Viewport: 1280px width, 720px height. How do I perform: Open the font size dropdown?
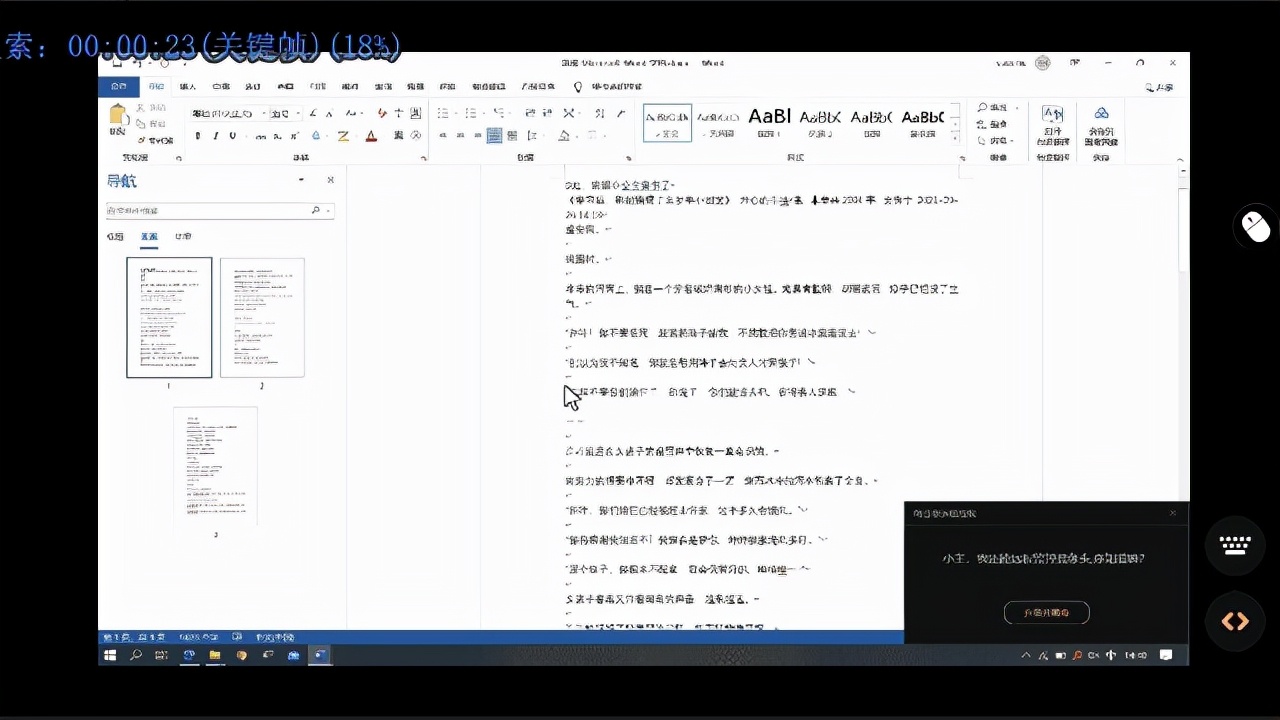(297, 114)
